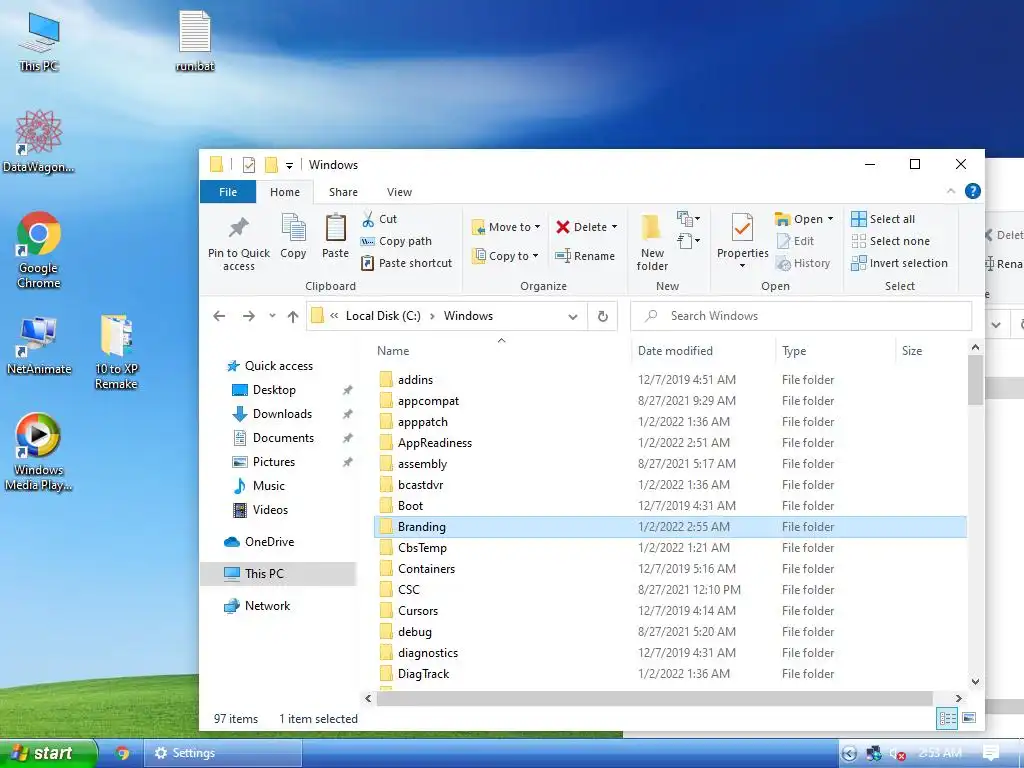
Task: Select Downloads in navigation pane
Action: [x=282, y=414]
